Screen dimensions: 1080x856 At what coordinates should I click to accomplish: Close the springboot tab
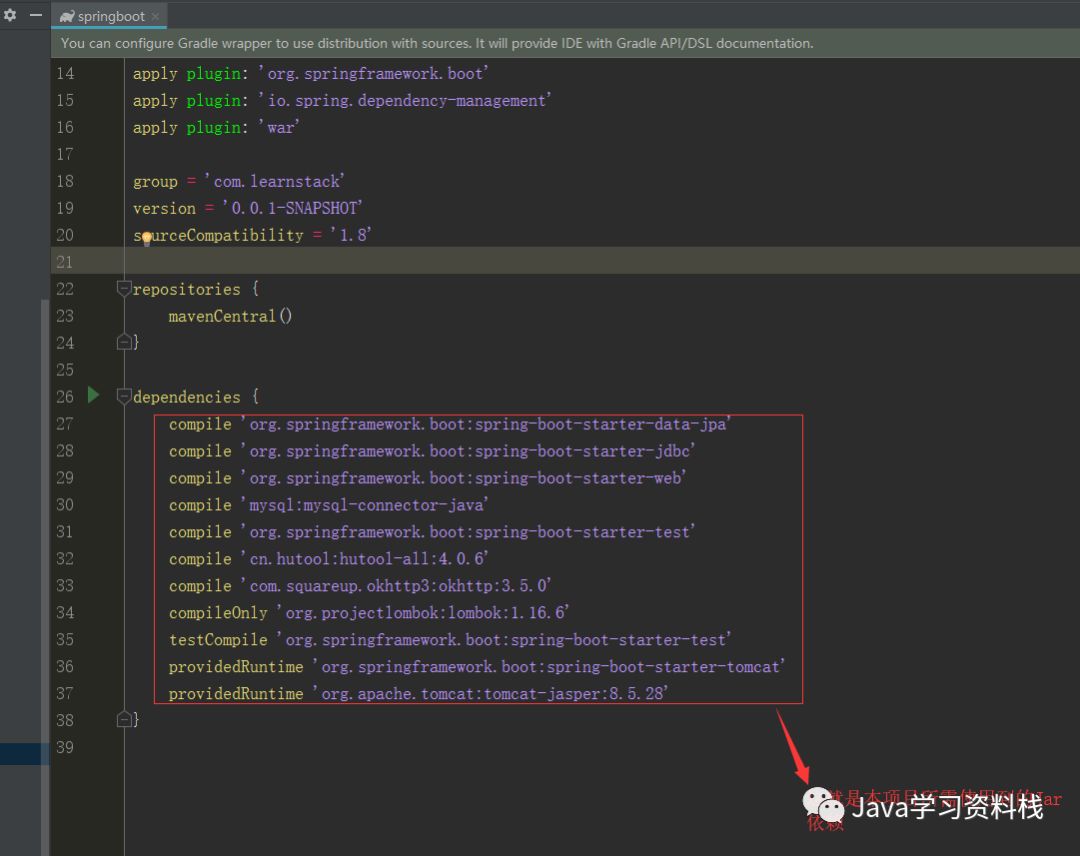tap(156, 16)
